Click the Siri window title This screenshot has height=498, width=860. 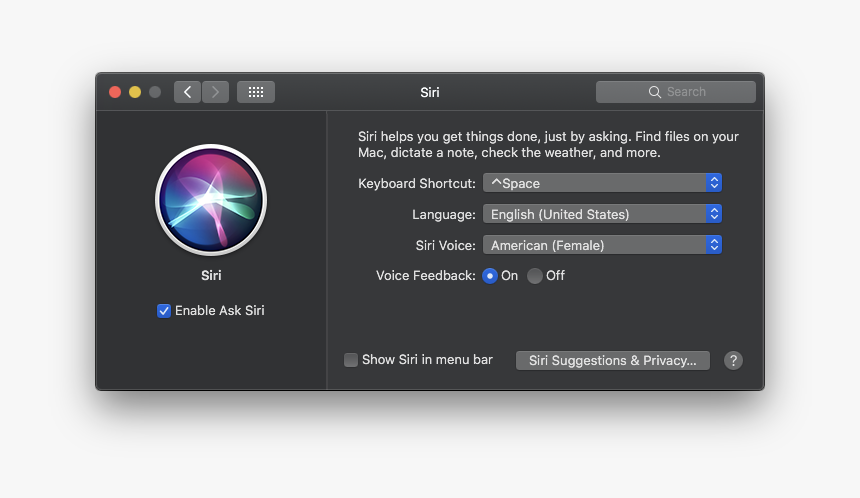click(430, 92)
